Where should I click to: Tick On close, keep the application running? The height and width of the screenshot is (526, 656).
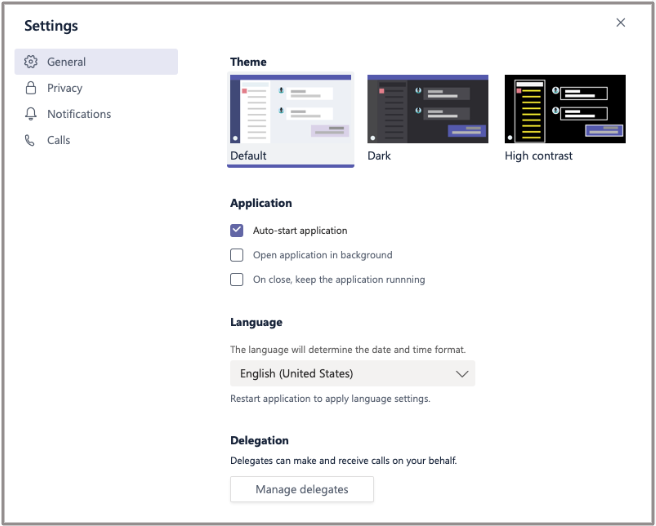pos(237,280)
